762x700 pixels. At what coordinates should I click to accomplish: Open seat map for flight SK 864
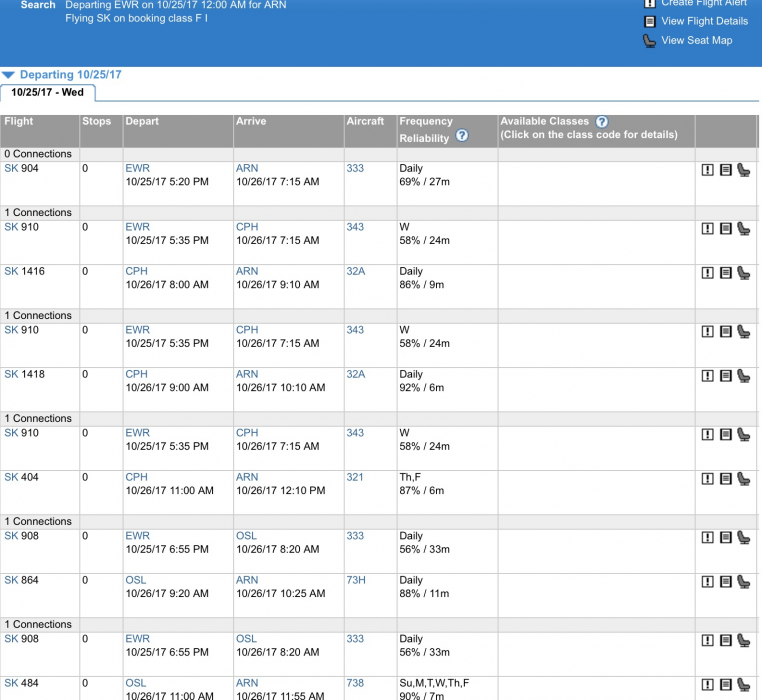[x=743, y=582]
